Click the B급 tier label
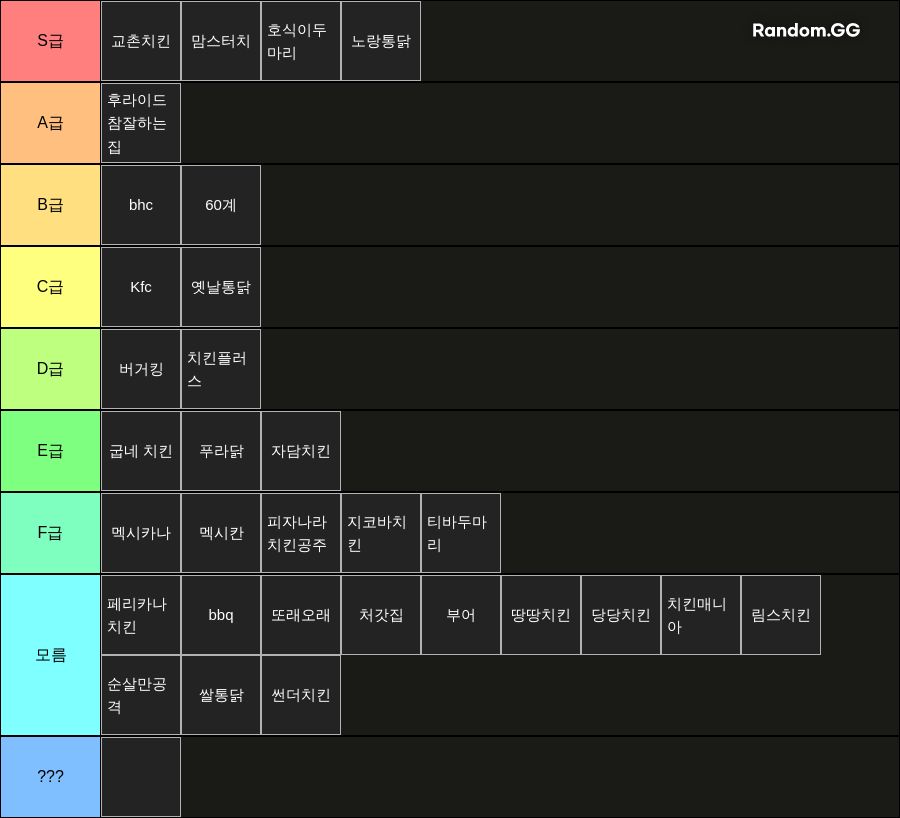The image size is (900, 818). click(51, 205)
